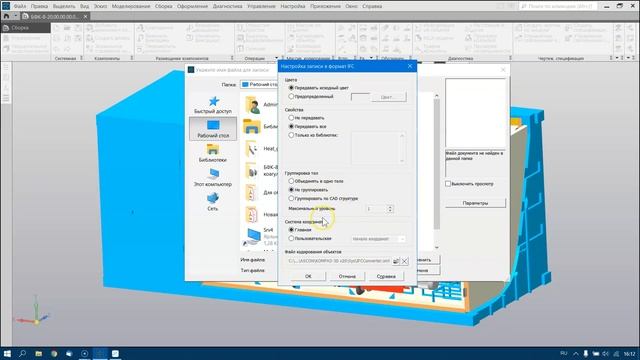
Task: Show hidden tray icons chevron
Action: [x=576, y=353]
